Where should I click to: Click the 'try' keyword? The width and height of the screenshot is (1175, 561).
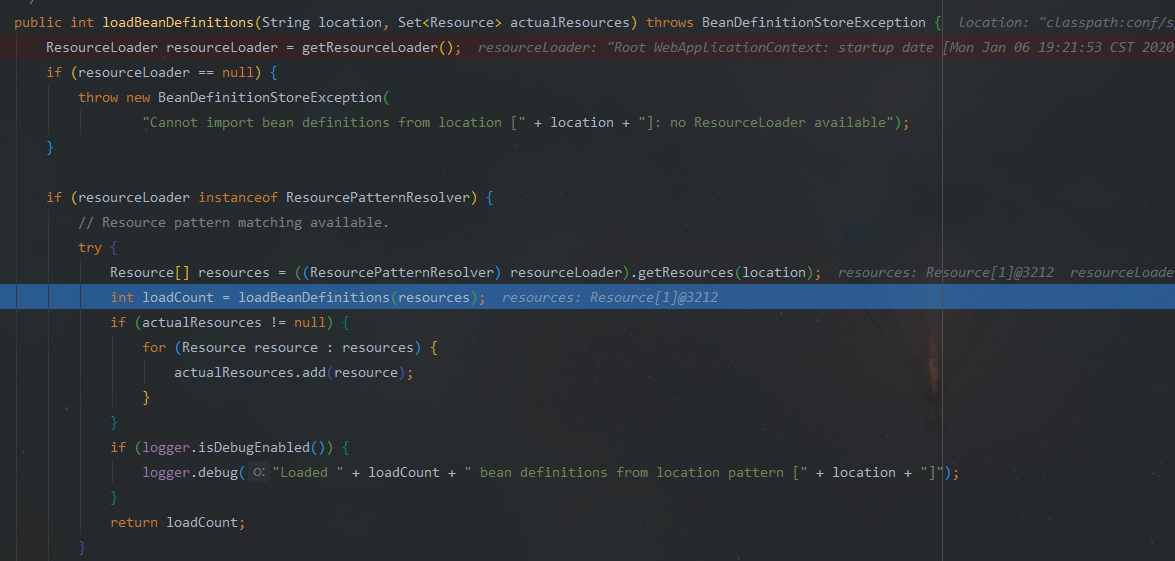[x=90, y=248]
